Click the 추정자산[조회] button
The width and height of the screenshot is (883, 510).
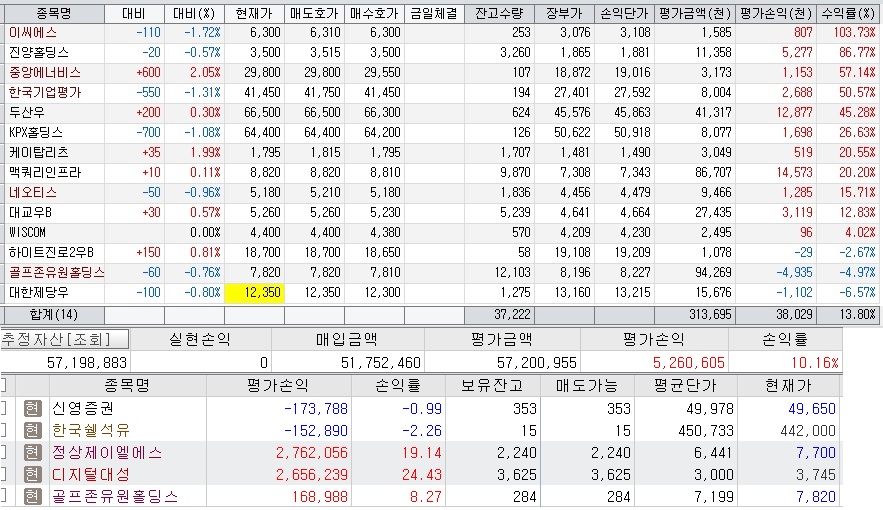coord(64,339)
